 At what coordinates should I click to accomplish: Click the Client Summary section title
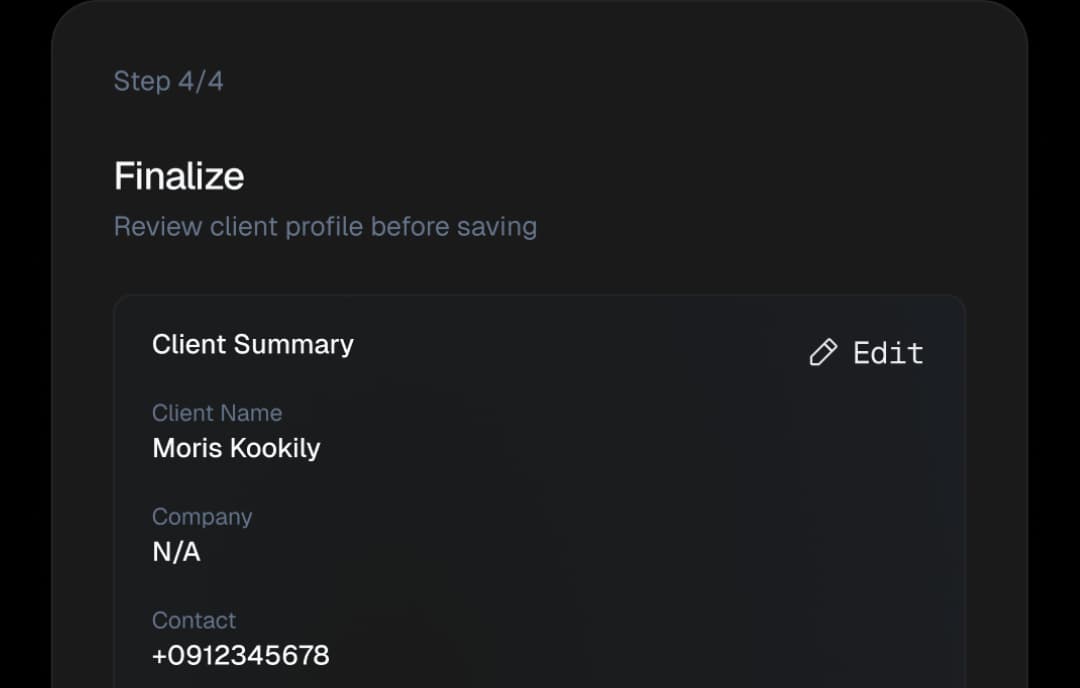tap(252, 344)
